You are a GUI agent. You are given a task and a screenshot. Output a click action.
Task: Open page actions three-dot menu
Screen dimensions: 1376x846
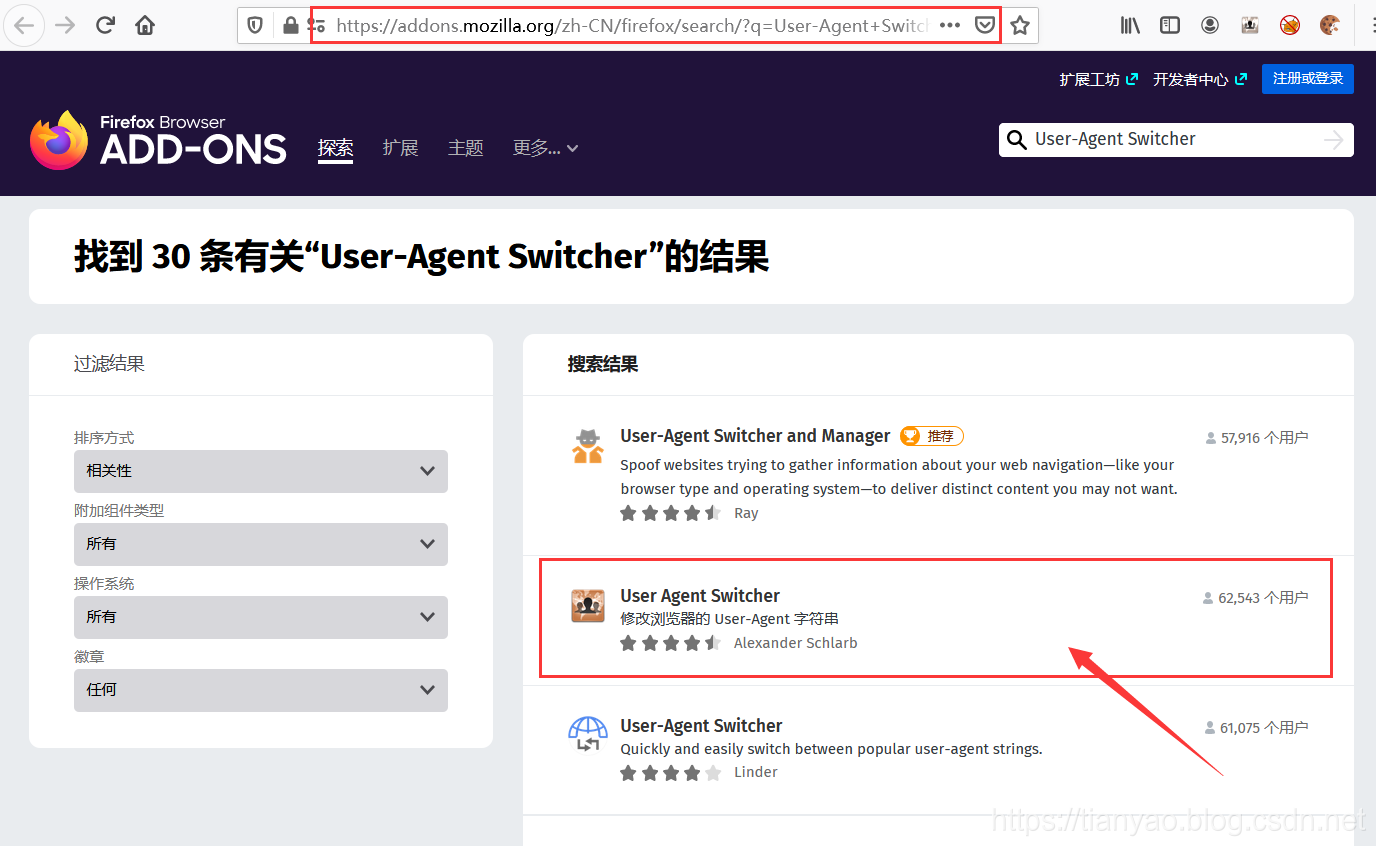(950, 26)
